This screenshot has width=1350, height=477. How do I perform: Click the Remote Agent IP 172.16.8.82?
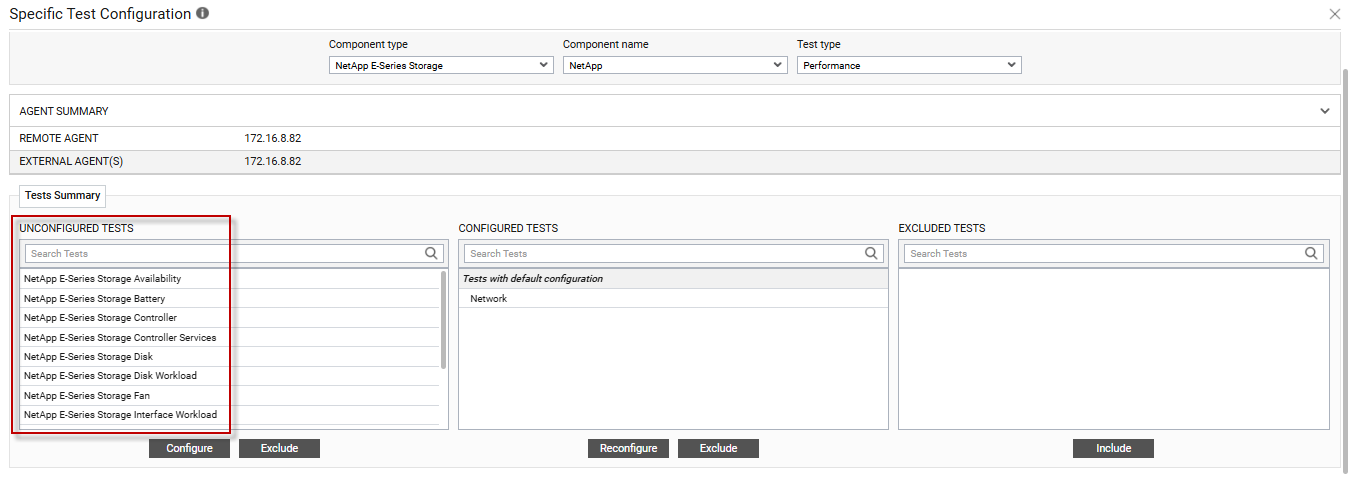(273, 138)
